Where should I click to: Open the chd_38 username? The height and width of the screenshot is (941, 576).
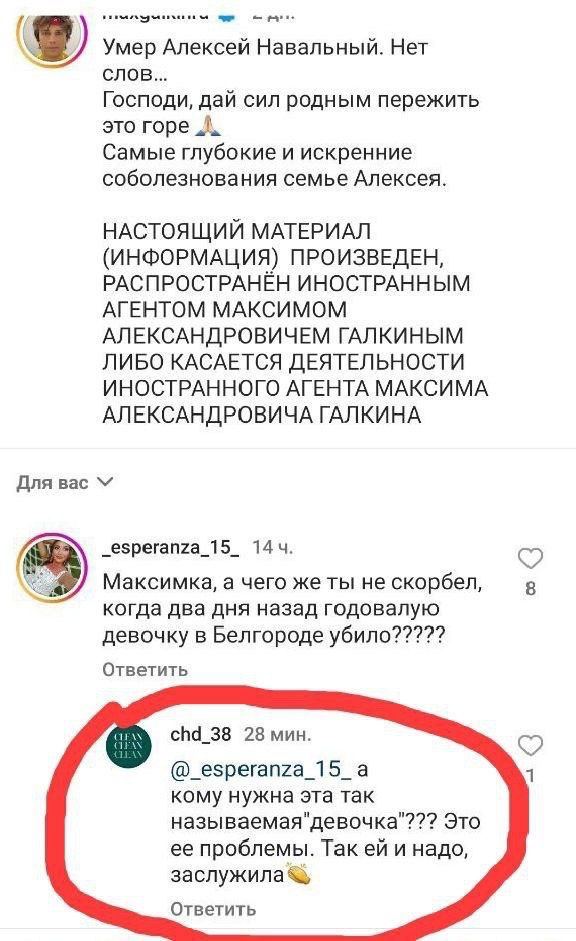(x=200, y=734)
